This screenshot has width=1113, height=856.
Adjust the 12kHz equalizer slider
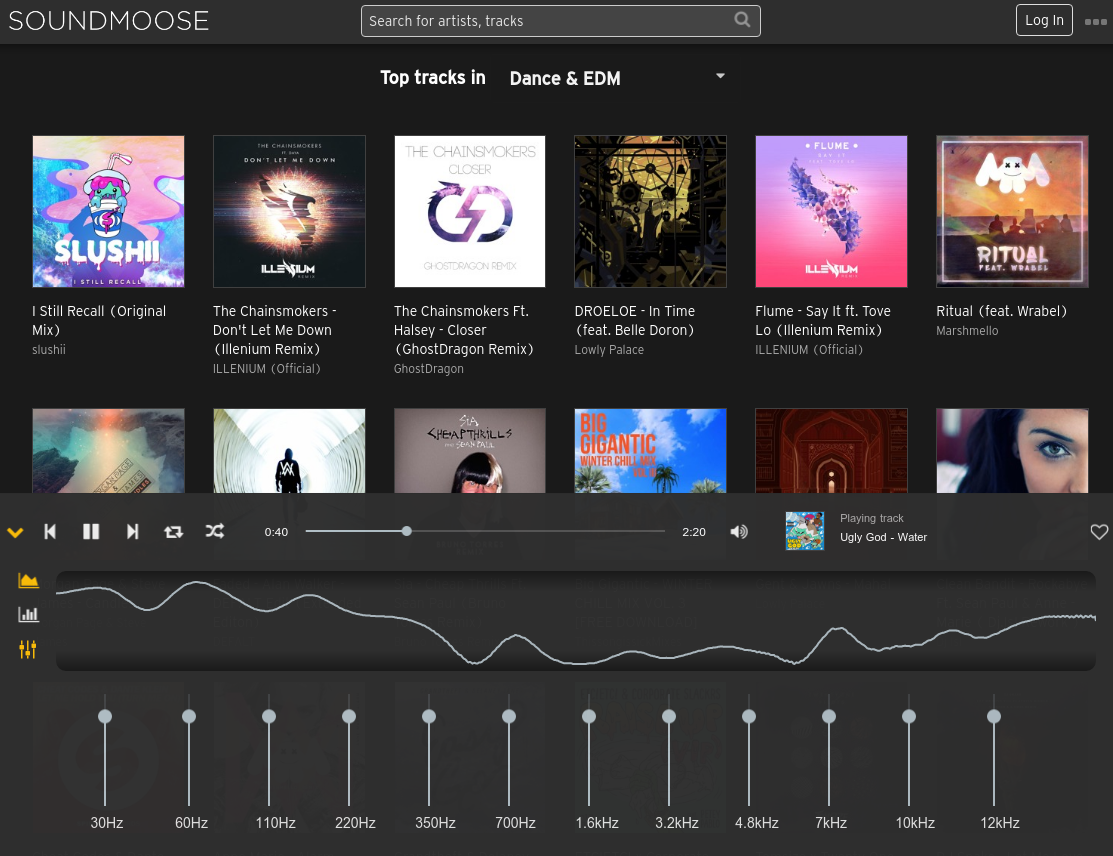click(x=994, y=717)
